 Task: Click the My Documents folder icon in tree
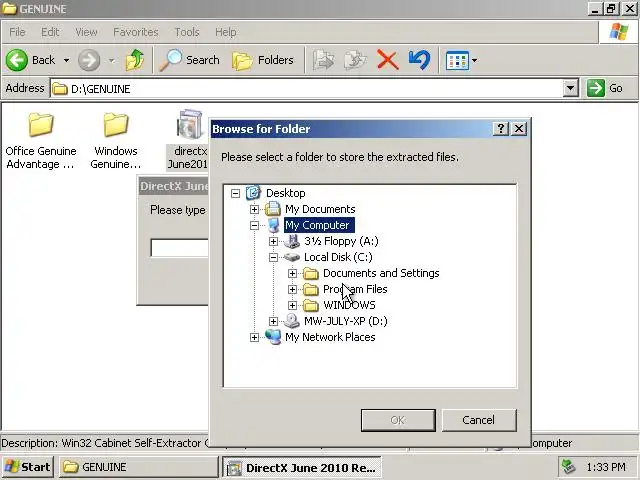coord(273,209)
